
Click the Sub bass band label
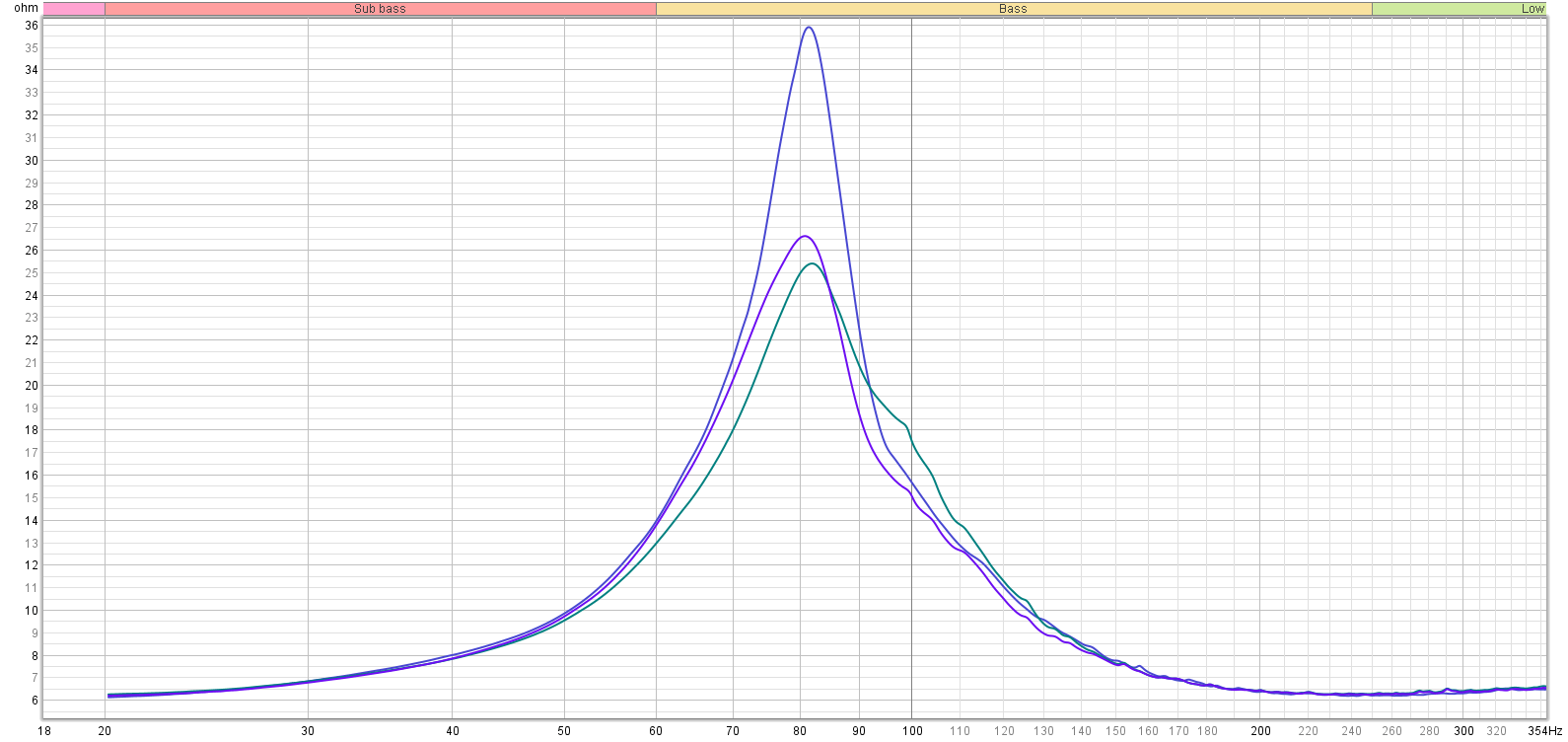[x=380, y=9]
